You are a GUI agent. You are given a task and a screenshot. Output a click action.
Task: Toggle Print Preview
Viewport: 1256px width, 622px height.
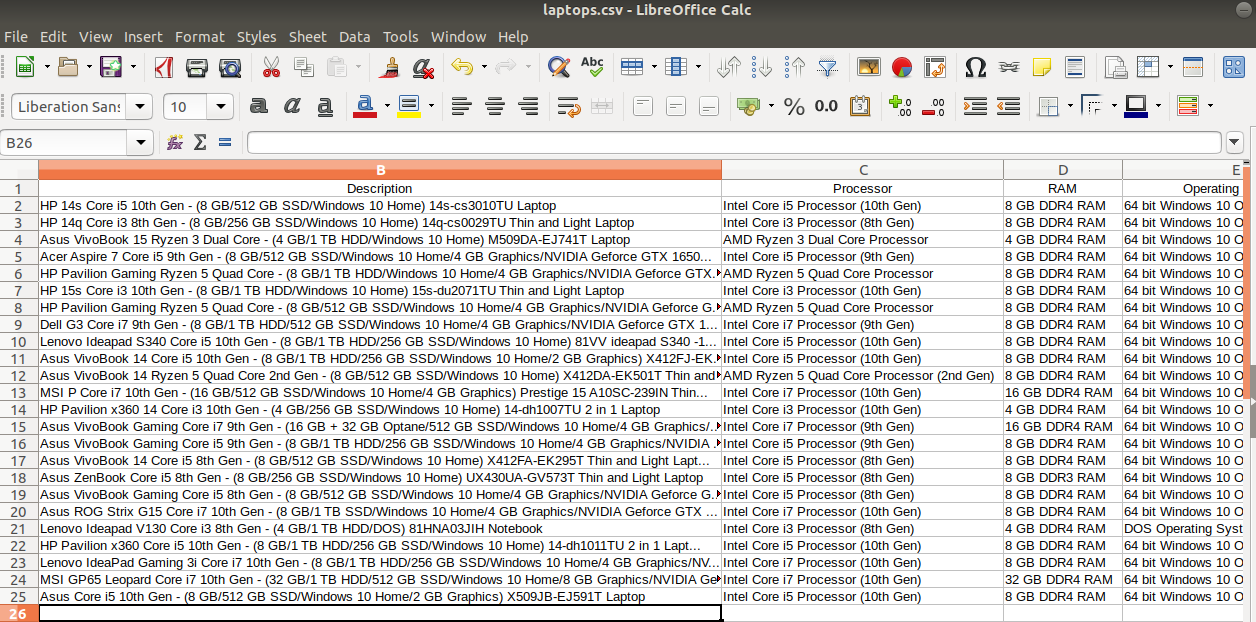pos(230,67)
